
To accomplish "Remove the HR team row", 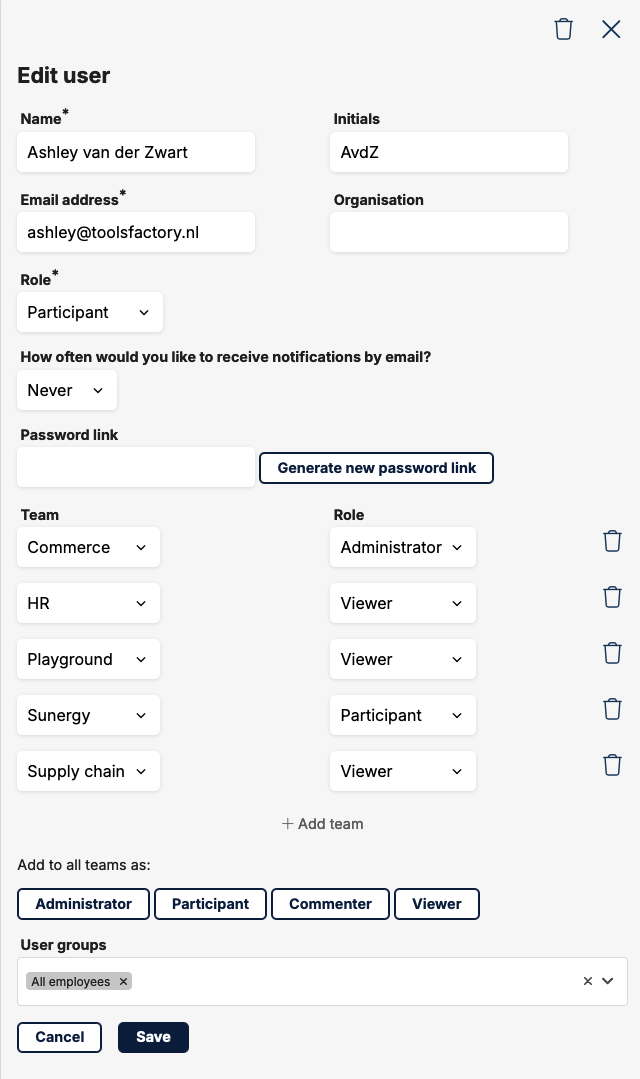I will (x=612, y=597).
